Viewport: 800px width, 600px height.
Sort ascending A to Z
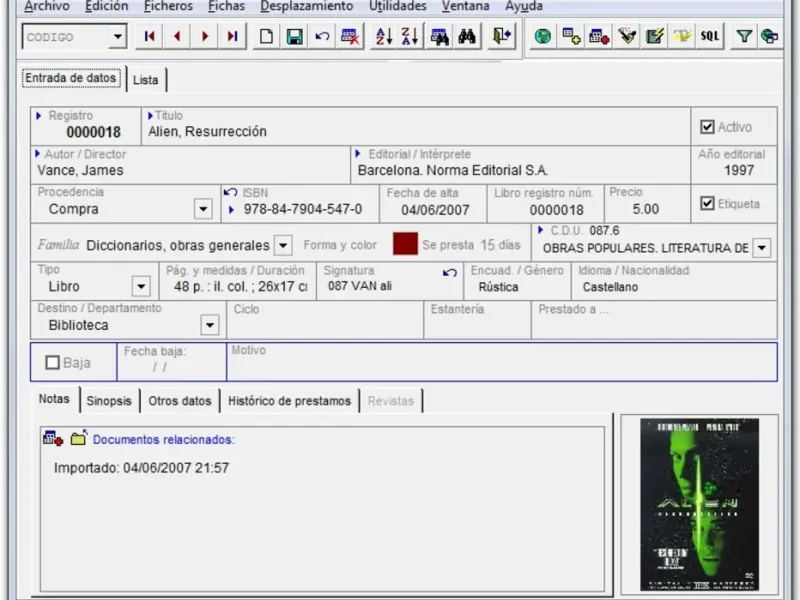[x=383, y=36]
